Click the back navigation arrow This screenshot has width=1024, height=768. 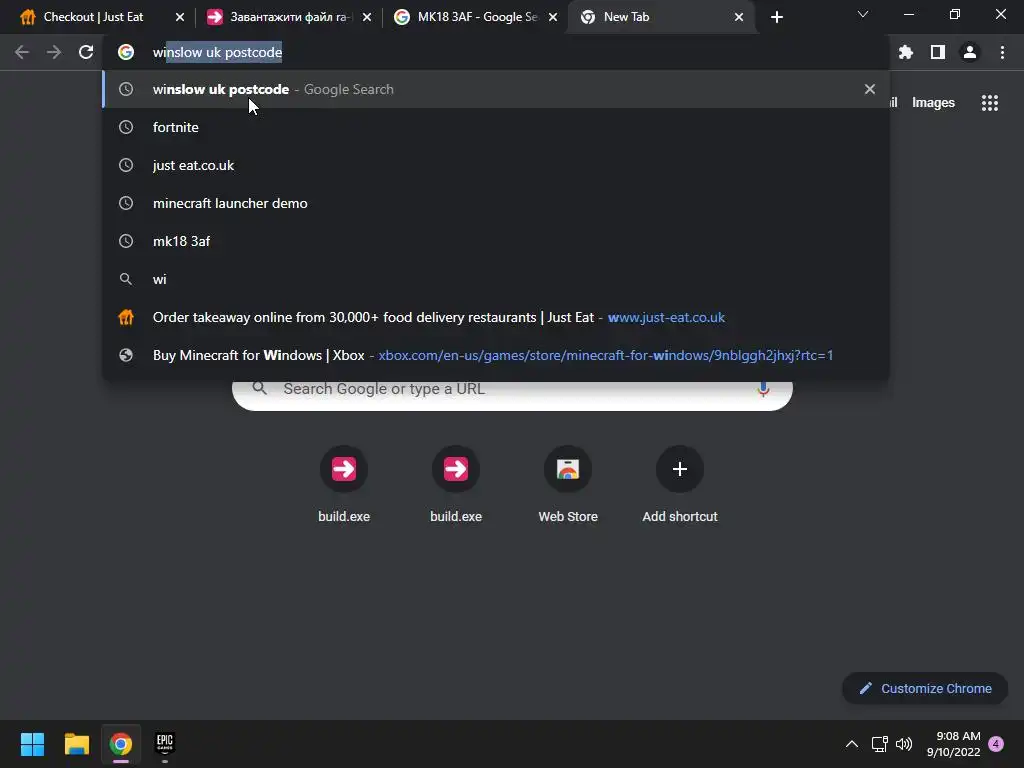point(22,52)
